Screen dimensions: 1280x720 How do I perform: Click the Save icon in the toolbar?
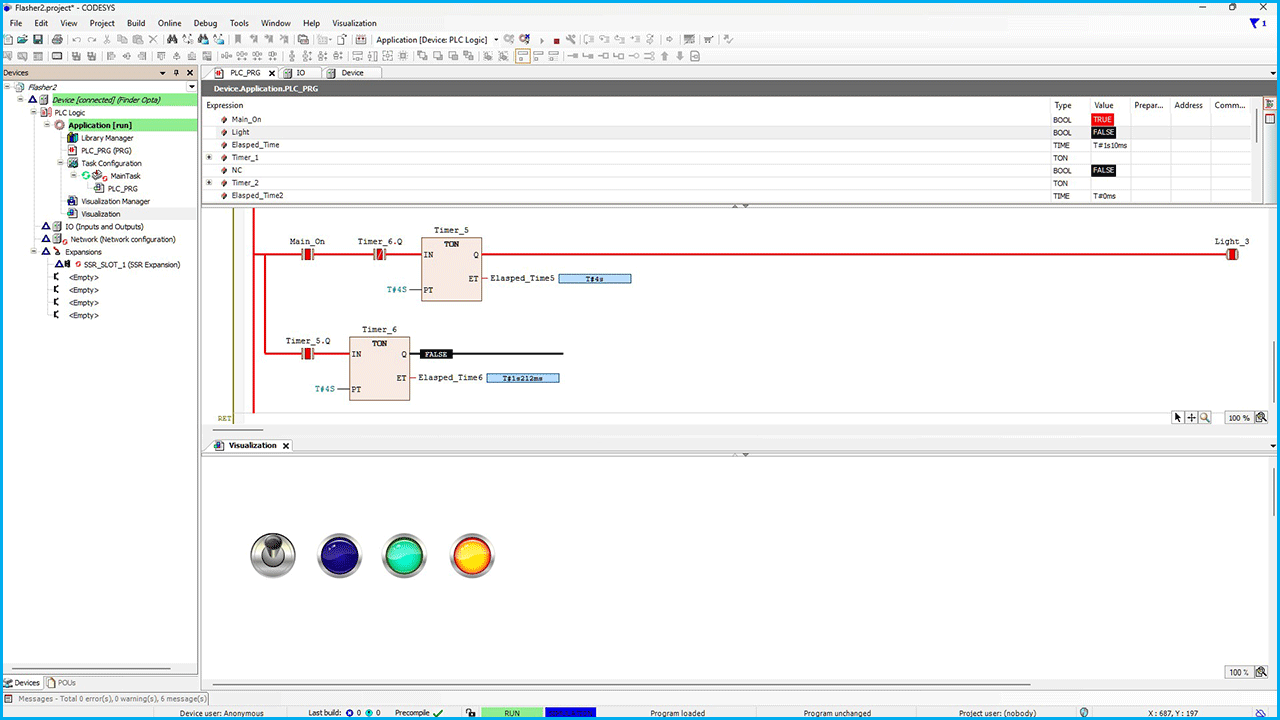(38, 40)
